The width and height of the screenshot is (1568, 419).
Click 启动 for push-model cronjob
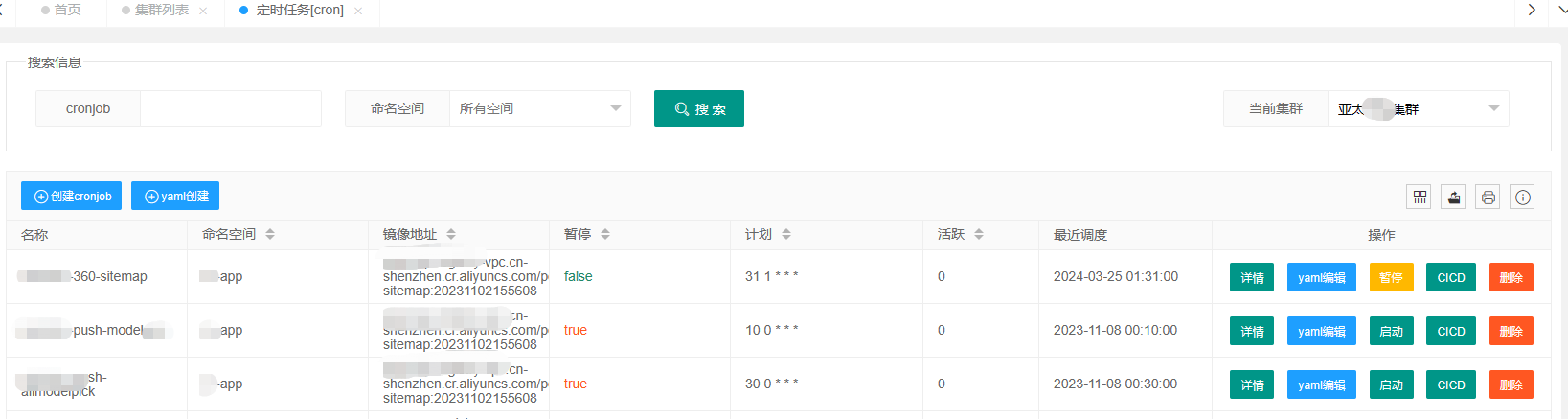[x=1392, y=331]
